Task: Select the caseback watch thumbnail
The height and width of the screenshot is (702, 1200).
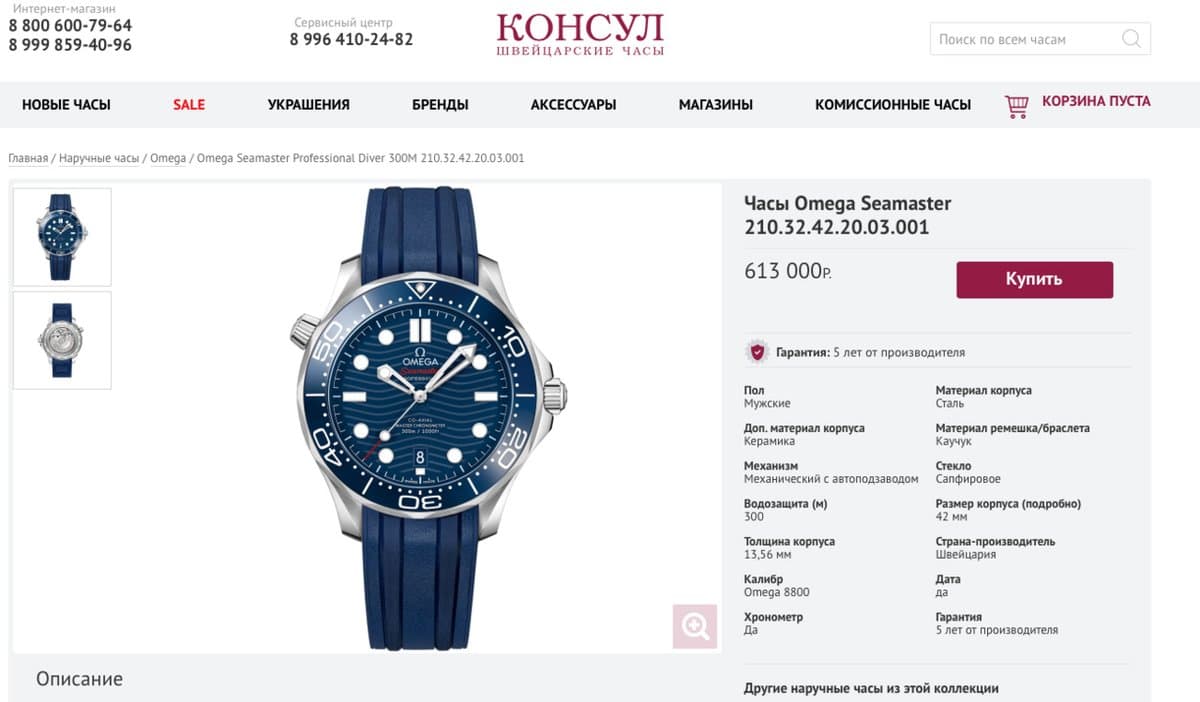Action: pyautogui.click(x=62, y=340)
